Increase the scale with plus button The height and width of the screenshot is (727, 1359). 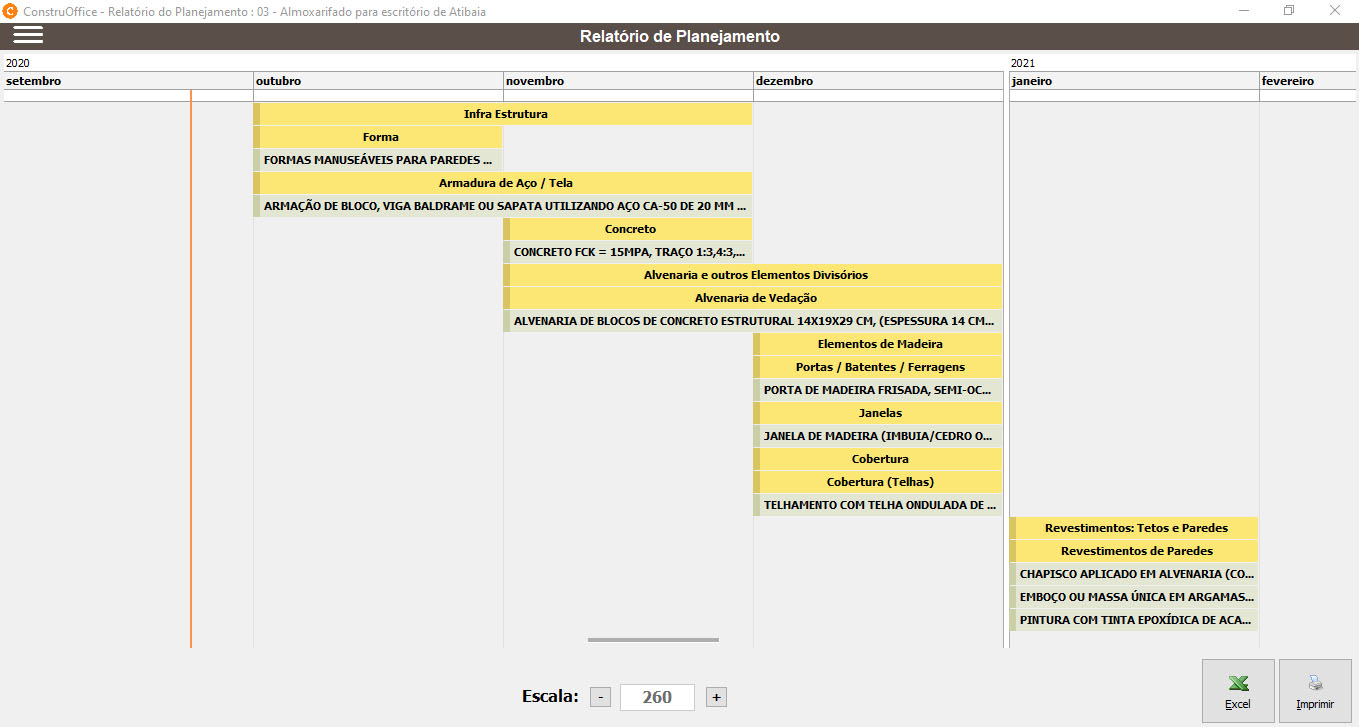coord(716,697)
